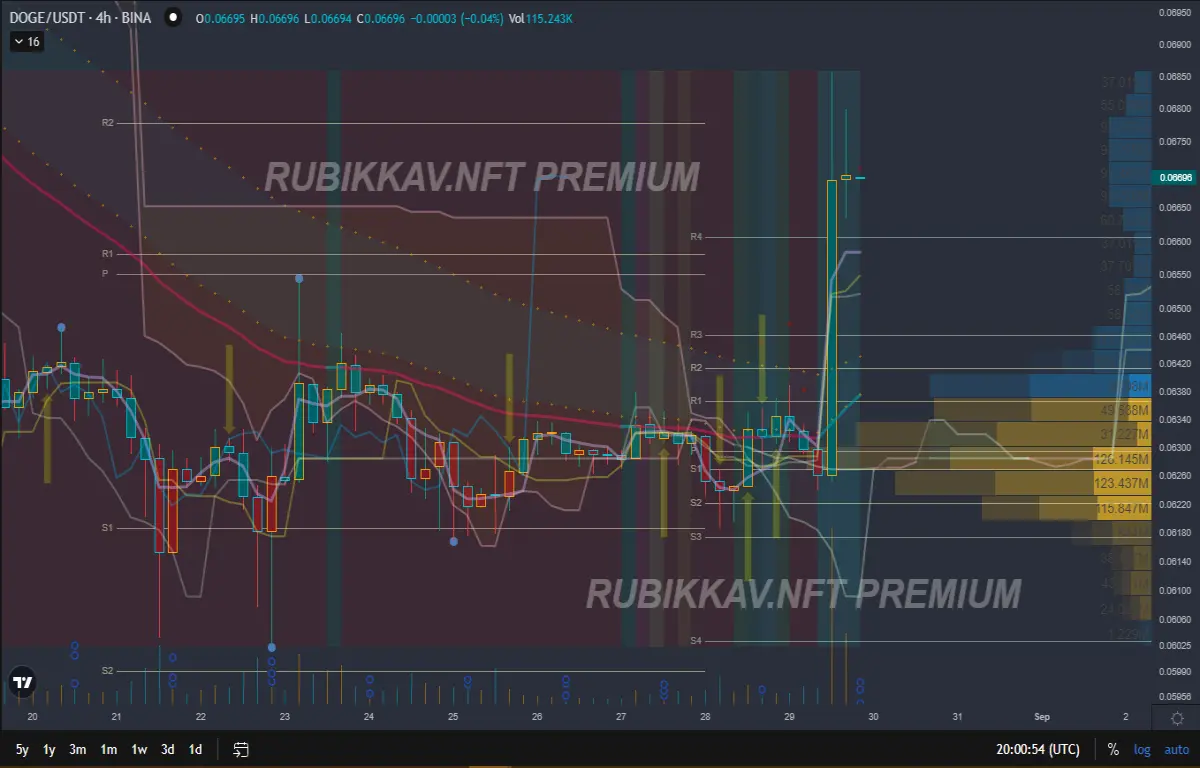Click the 115.847M volume profile bar value
The width and height of the screenshot is (1200, 768).
tap(1124, 509)
